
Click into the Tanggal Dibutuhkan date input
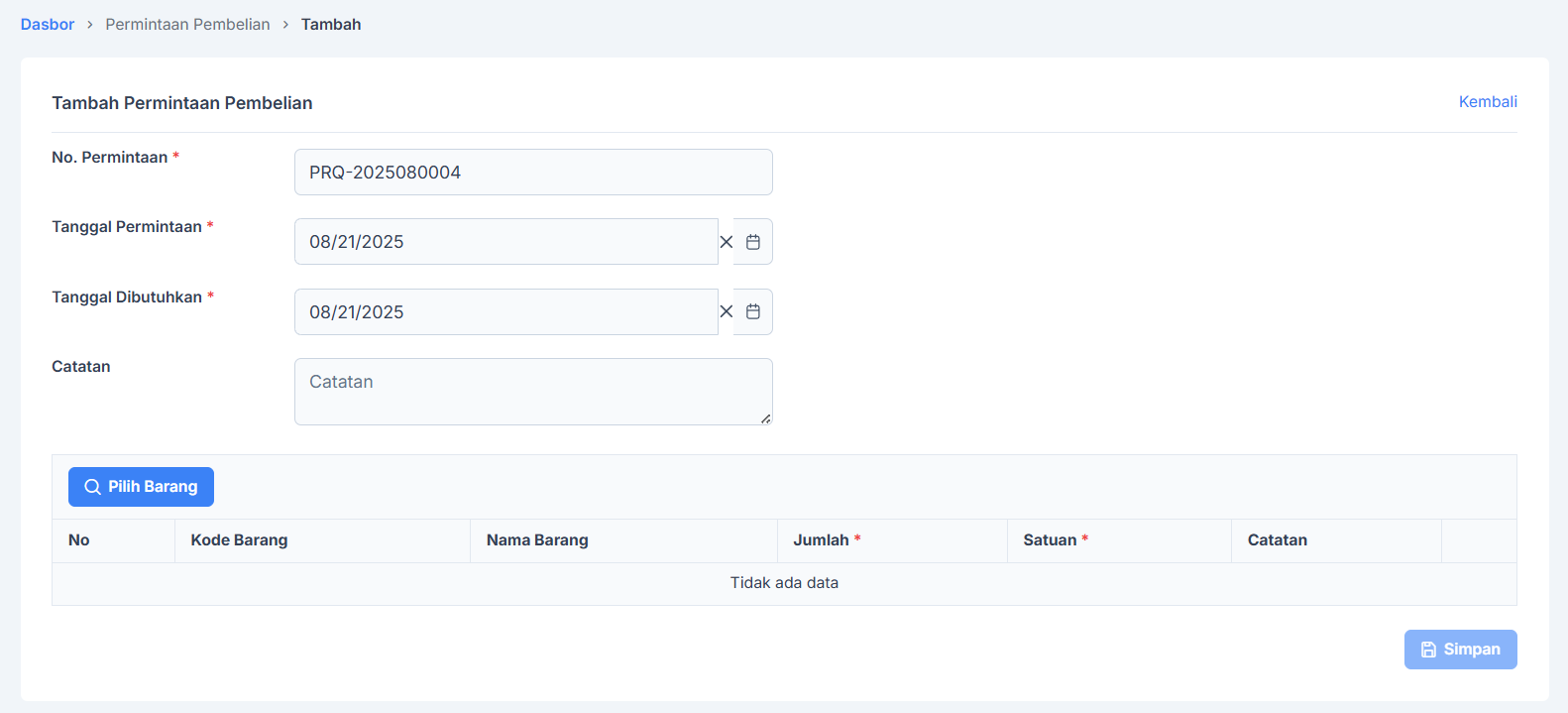[x=505, y=312]
